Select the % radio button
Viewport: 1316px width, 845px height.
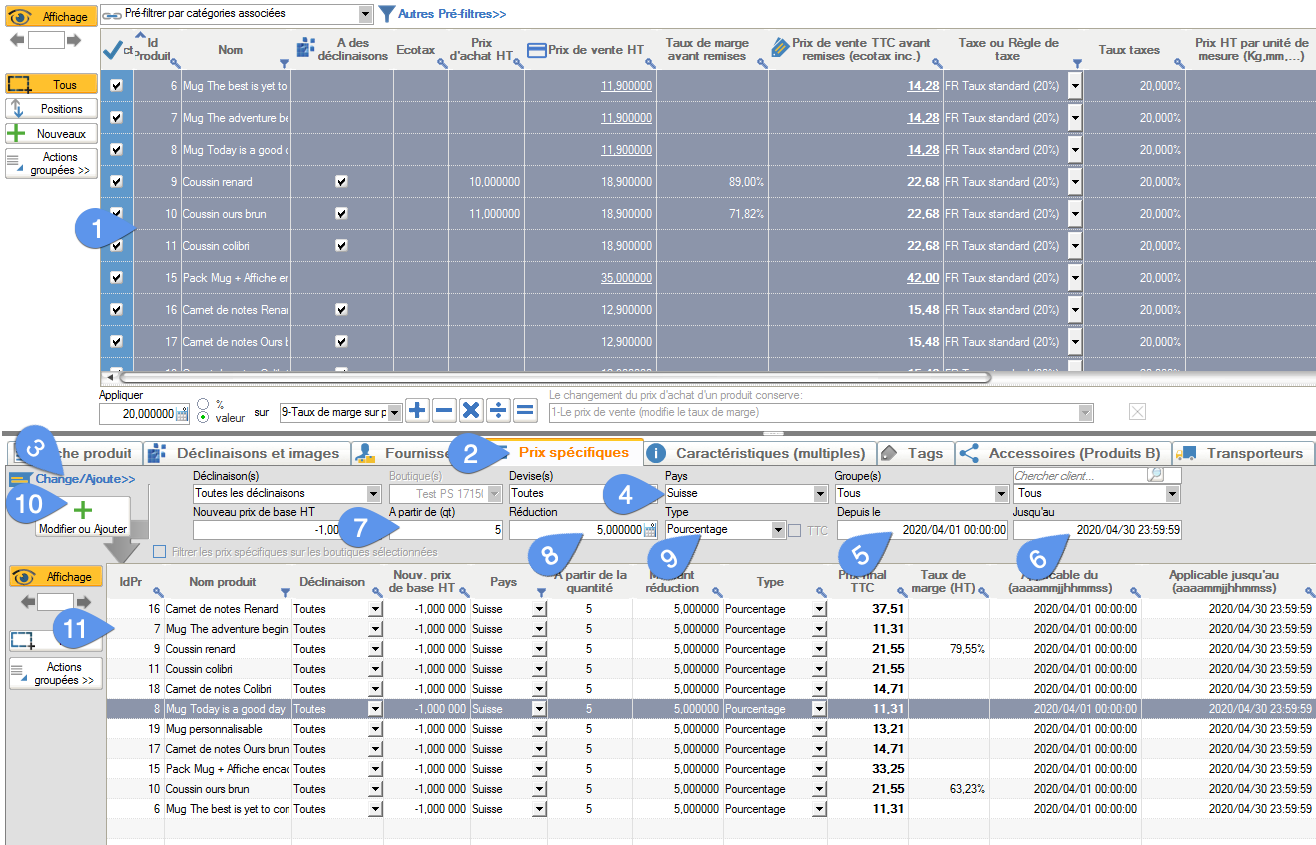[204, 404]
